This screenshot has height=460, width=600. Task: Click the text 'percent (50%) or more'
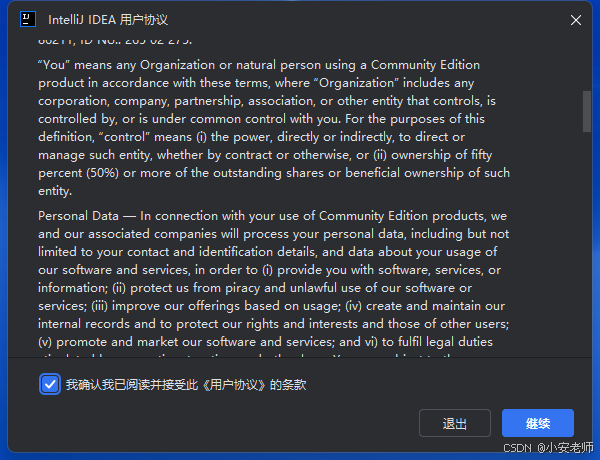pos(105,173)
